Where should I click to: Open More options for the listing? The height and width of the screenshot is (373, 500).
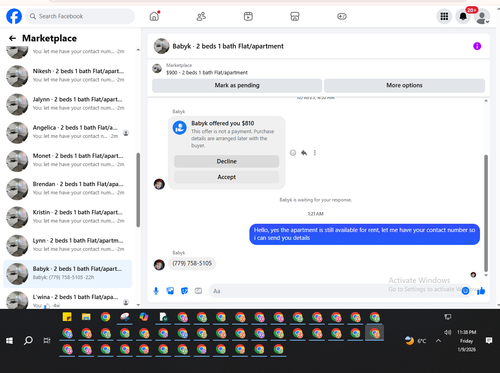pyautogui.click(x=404, y=85)
